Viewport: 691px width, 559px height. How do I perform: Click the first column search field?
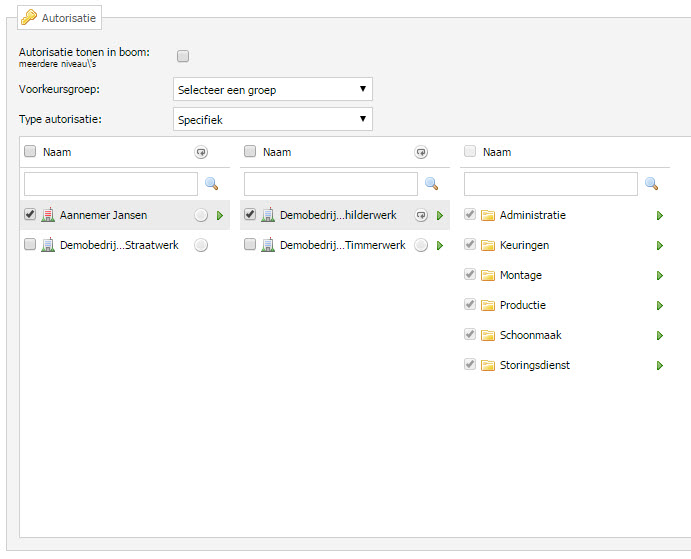pos(111,184)
